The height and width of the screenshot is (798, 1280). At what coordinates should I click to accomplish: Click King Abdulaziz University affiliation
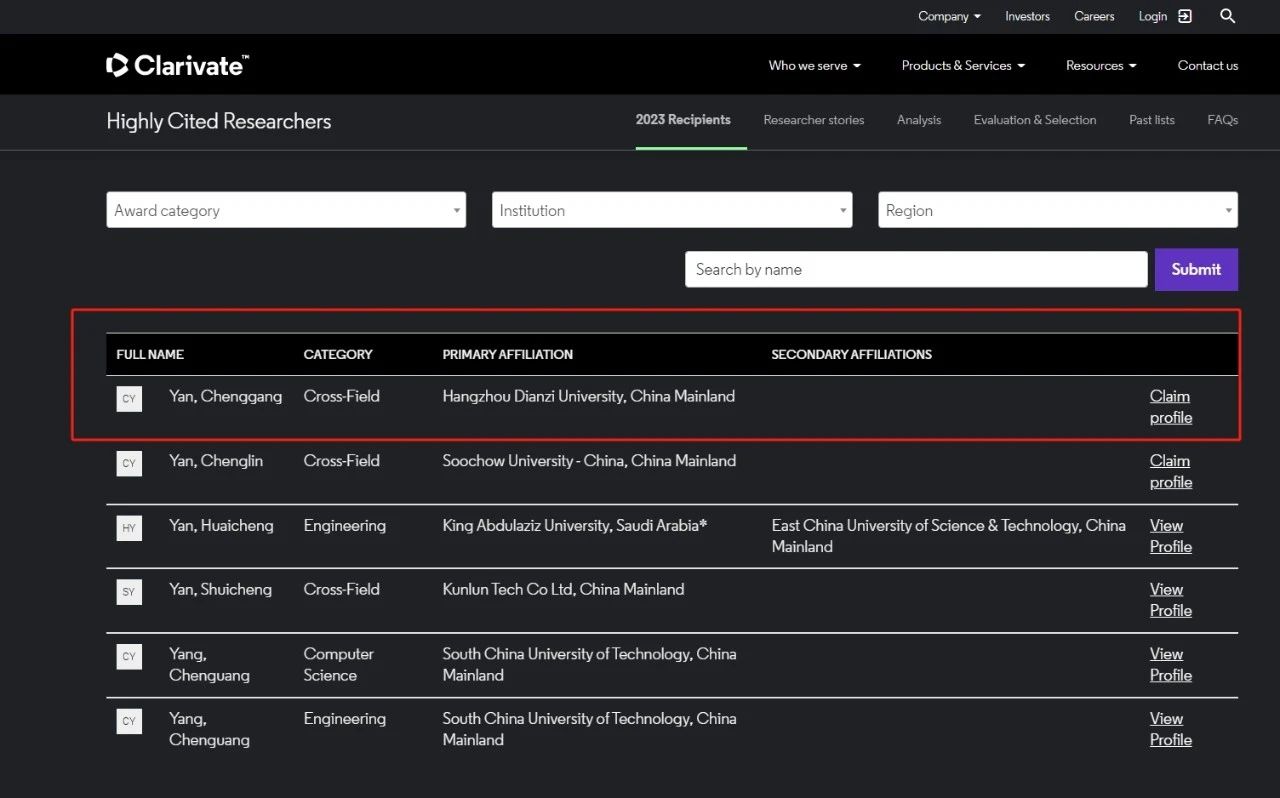tap(575, 525)
